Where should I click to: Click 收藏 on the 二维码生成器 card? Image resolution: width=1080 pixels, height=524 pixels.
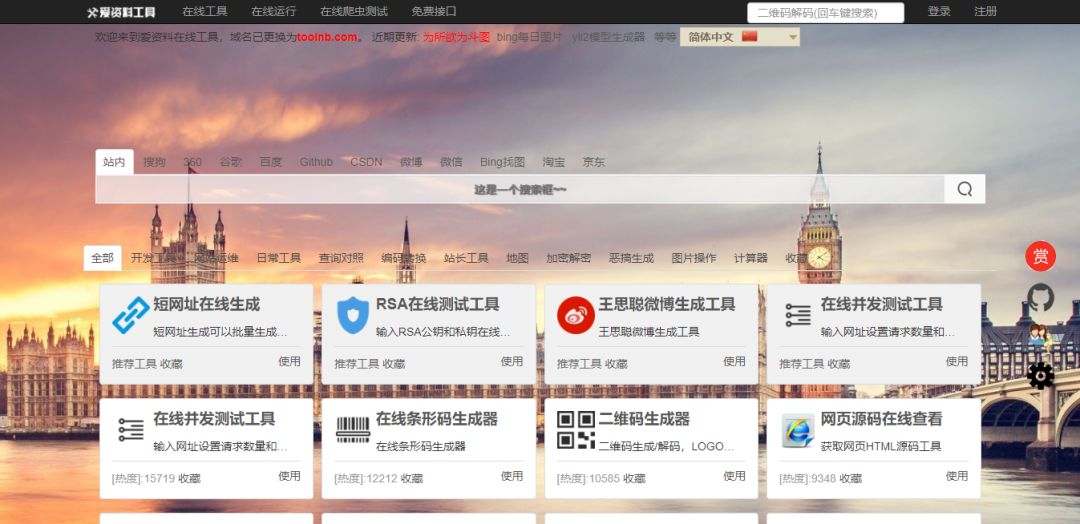click(634, 478)
